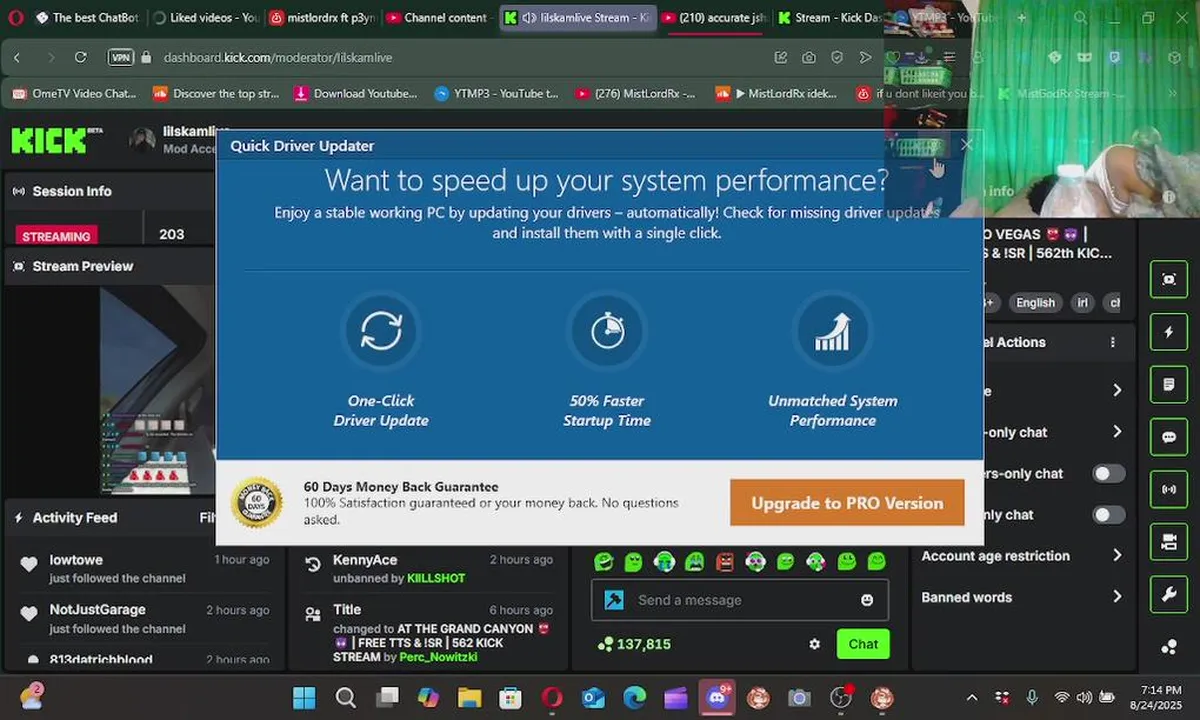Click the red STREAMING status badge
Screen dimensions: 1200x720
[56, 236]
